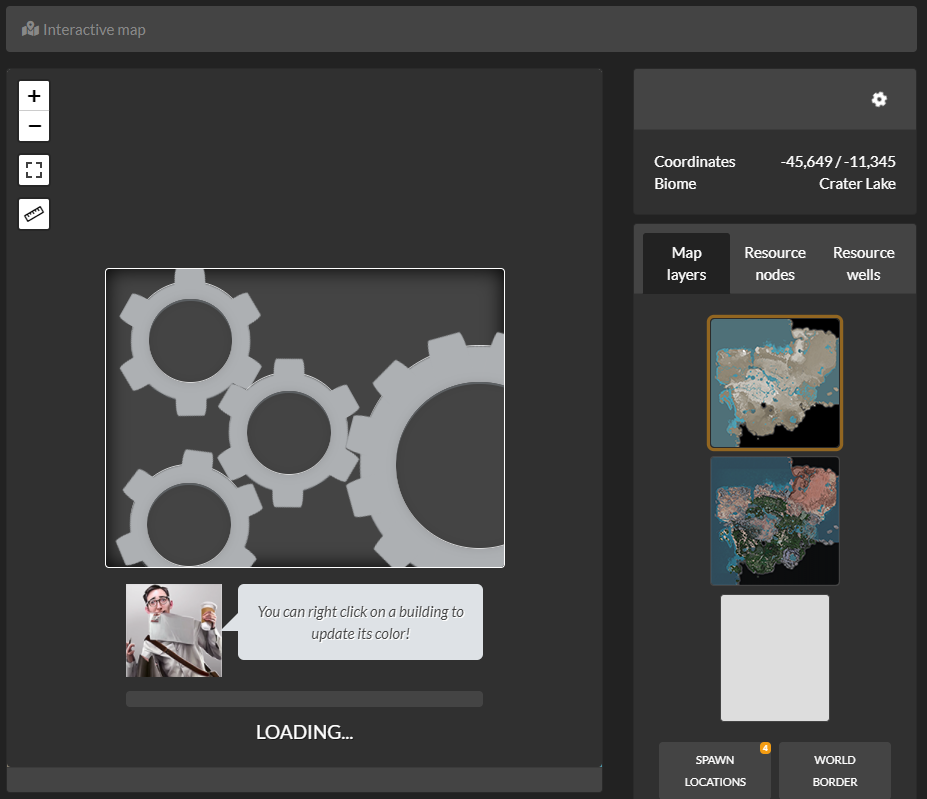
Task: Select the ruler measurement tool
Action: coord(33,213)
